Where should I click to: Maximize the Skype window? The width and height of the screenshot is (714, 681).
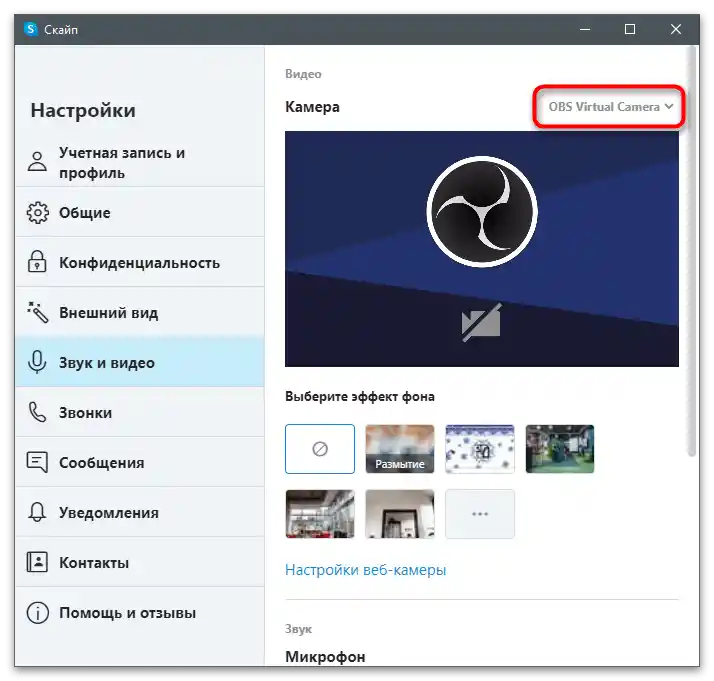[630, 29]
